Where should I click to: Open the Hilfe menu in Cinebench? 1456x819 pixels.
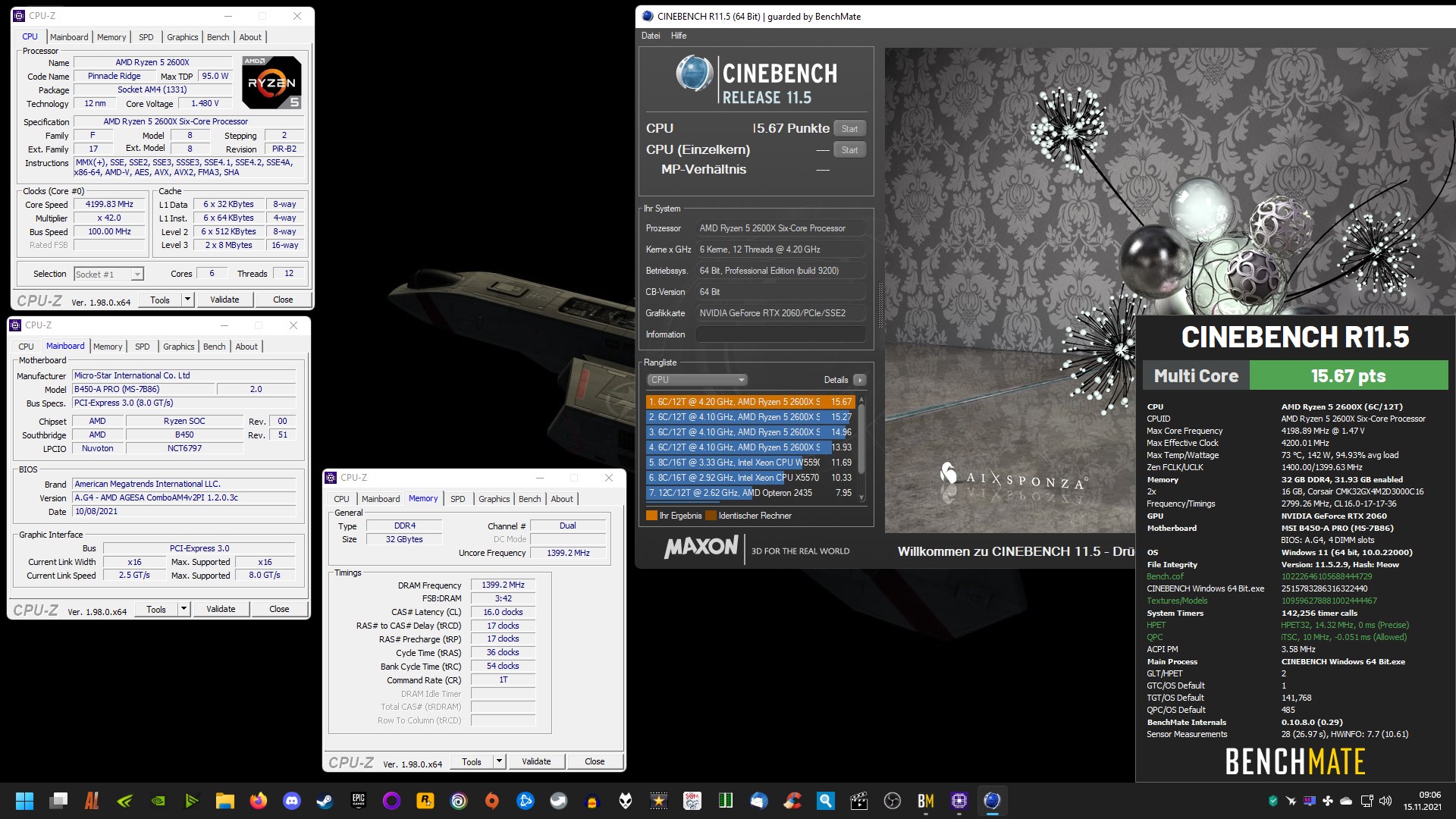click(x=679, y=36)
